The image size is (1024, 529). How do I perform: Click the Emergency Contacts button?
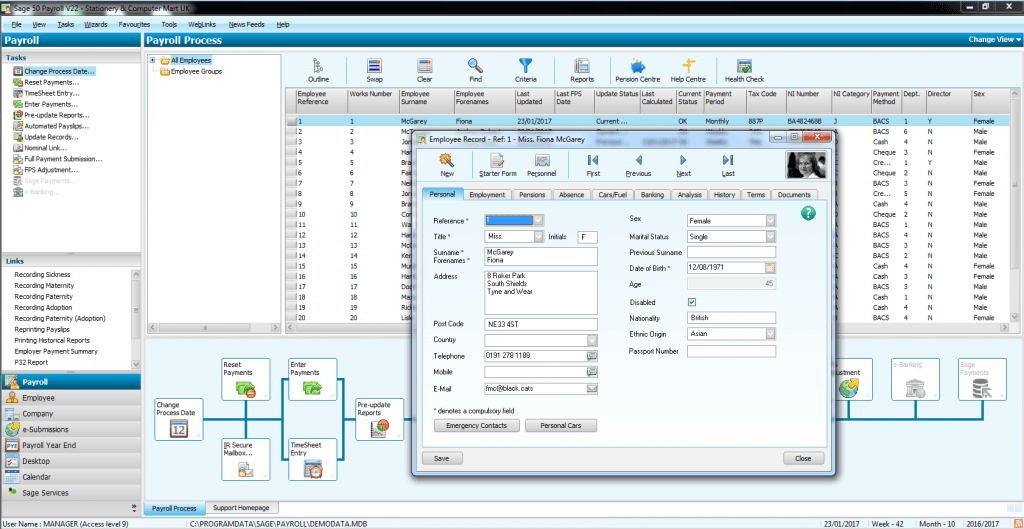(x=477, y=426)
